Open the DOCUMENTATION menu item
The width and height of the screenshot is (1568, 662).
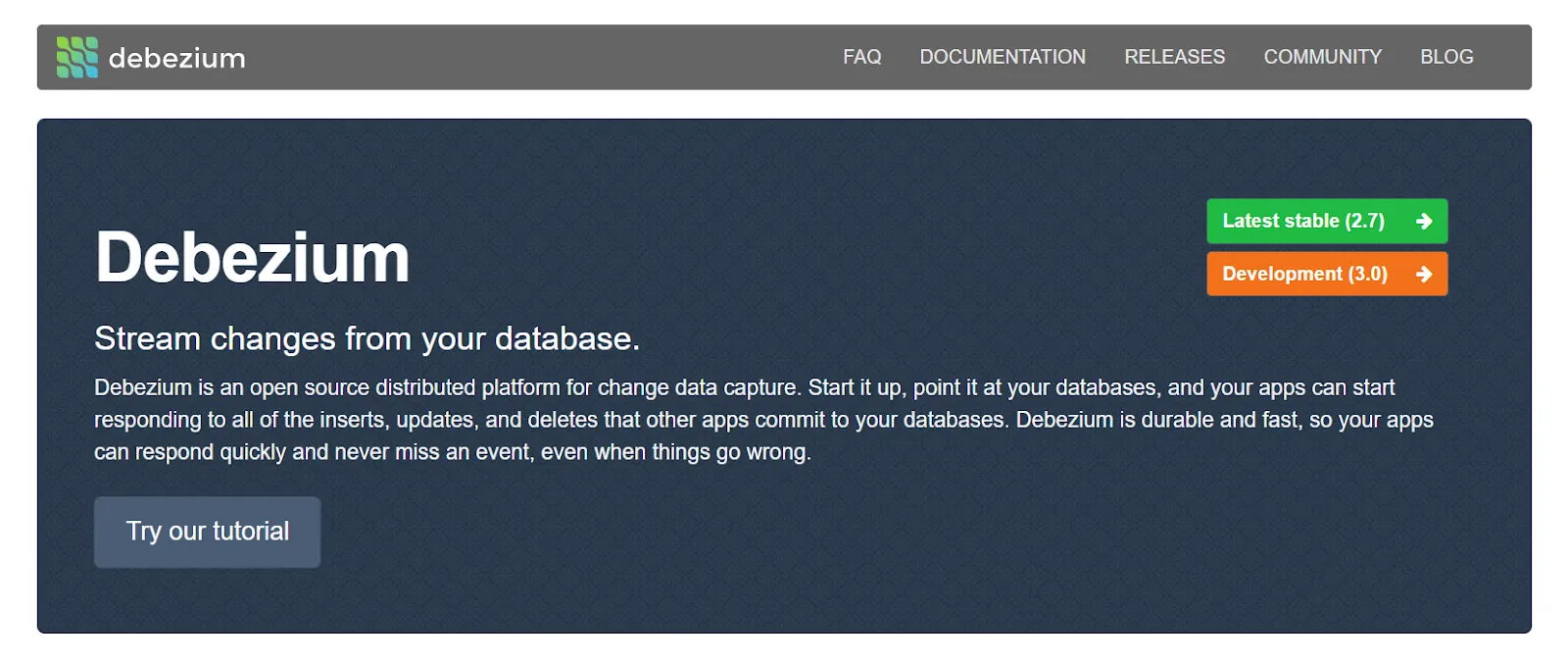[1003, 57]
